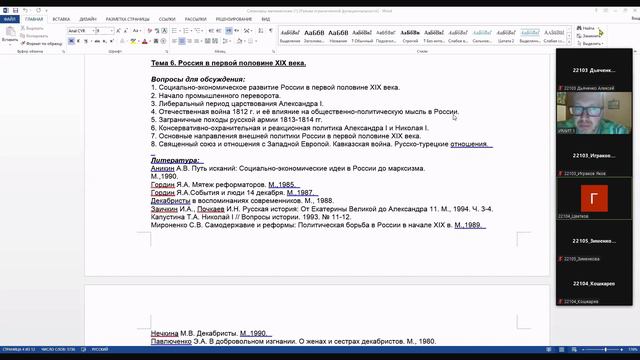This screenshot has width=640, height=360.
Task: Click the decrease font size icon
Action: [x=126, y=31]
